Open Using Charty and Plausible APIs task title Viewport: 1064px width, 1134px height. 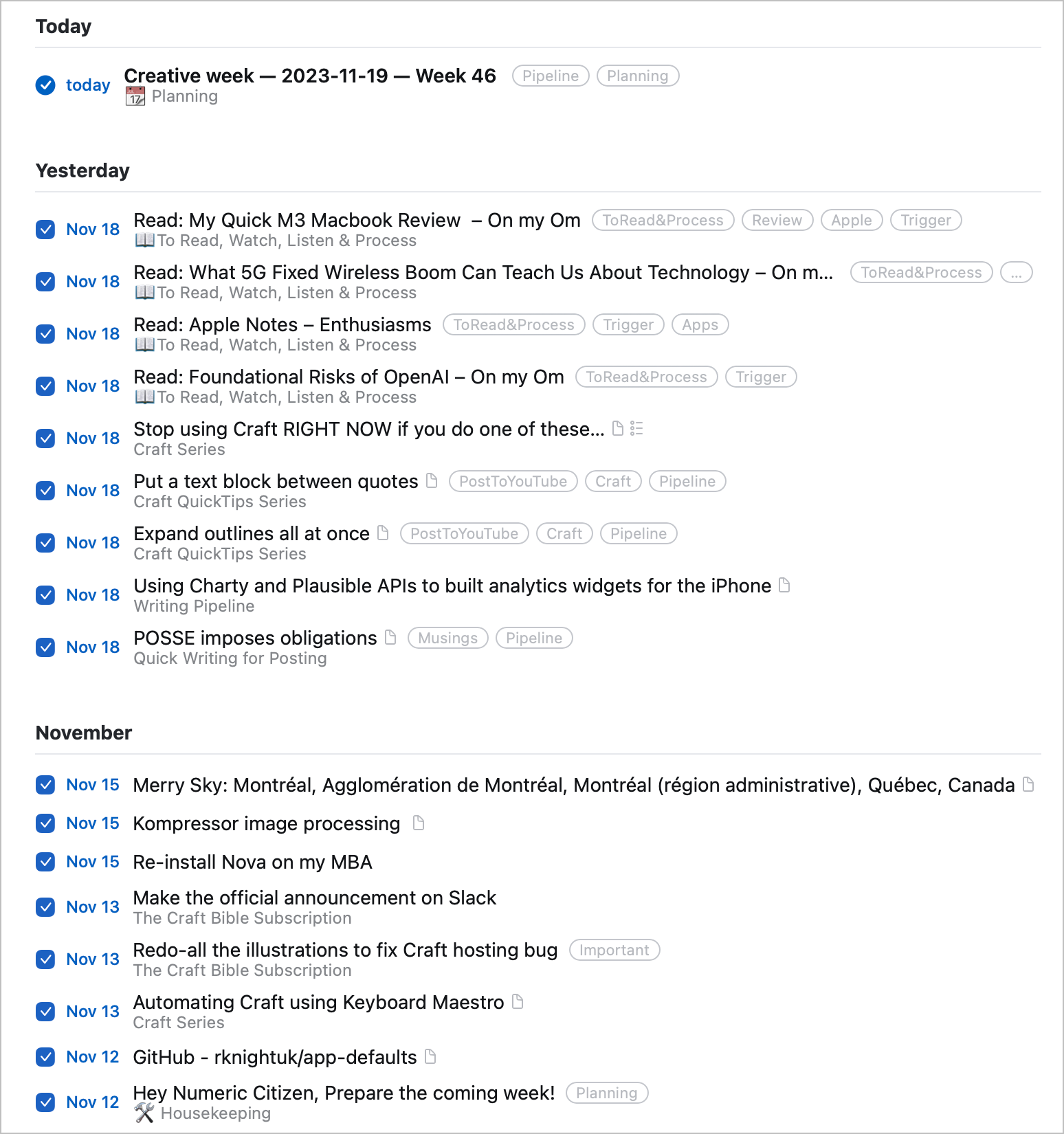coord(452,586)
